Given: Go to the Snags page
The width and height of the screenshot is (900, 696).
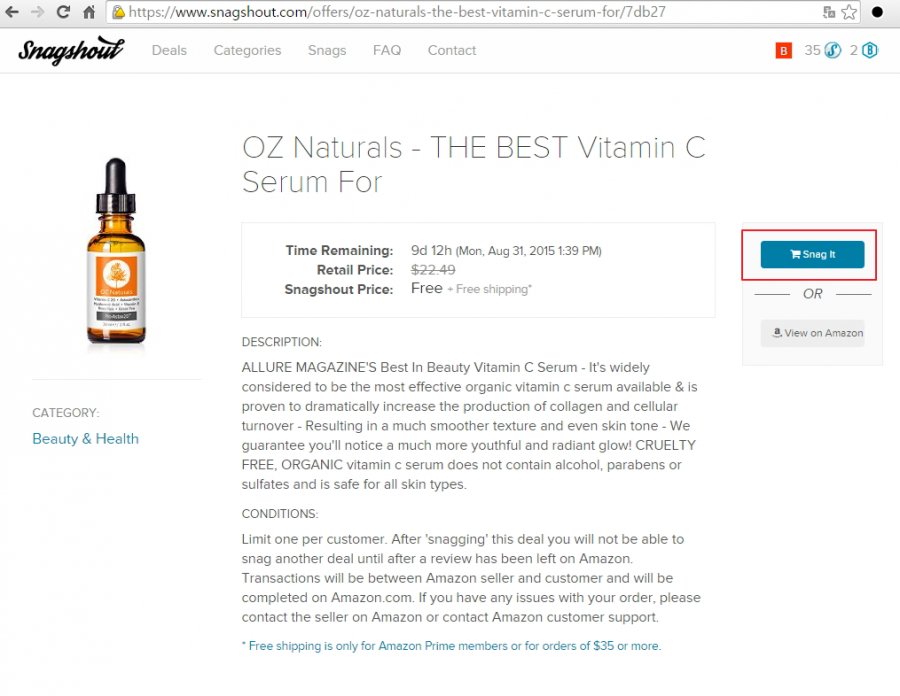Looking at the screenshot, I should point(327,50).
